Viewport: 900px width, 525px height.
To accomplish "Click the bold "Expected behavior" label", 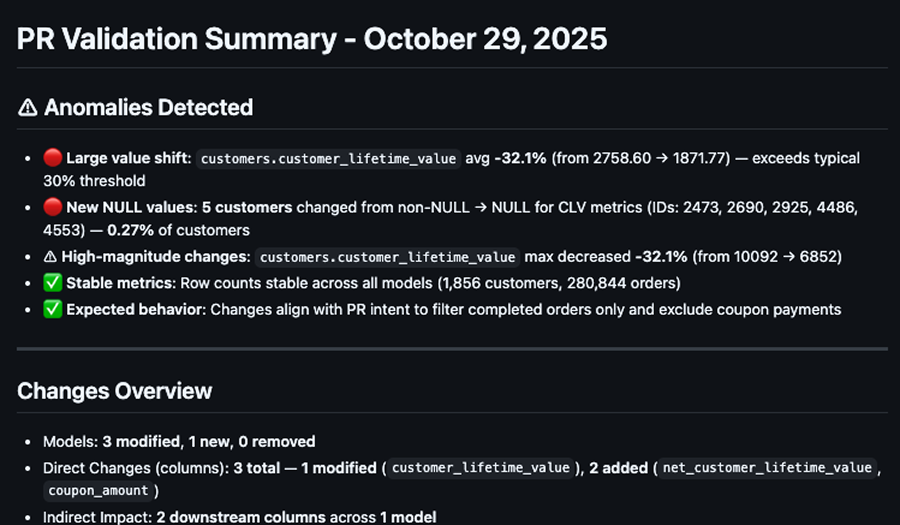I will coord(136,309).
